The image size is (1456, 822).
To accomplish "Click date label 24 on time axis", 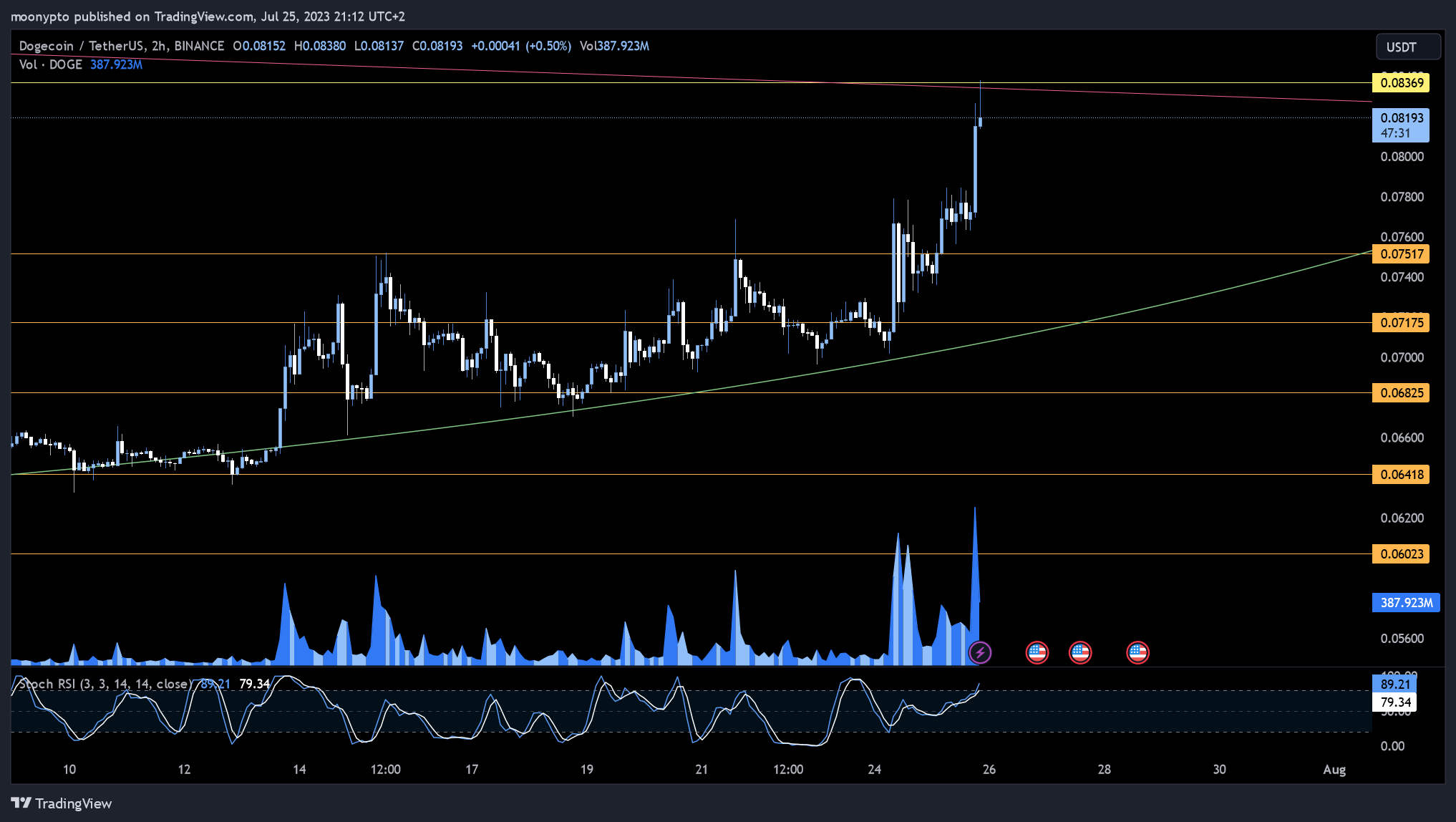I will pos(874,769).
